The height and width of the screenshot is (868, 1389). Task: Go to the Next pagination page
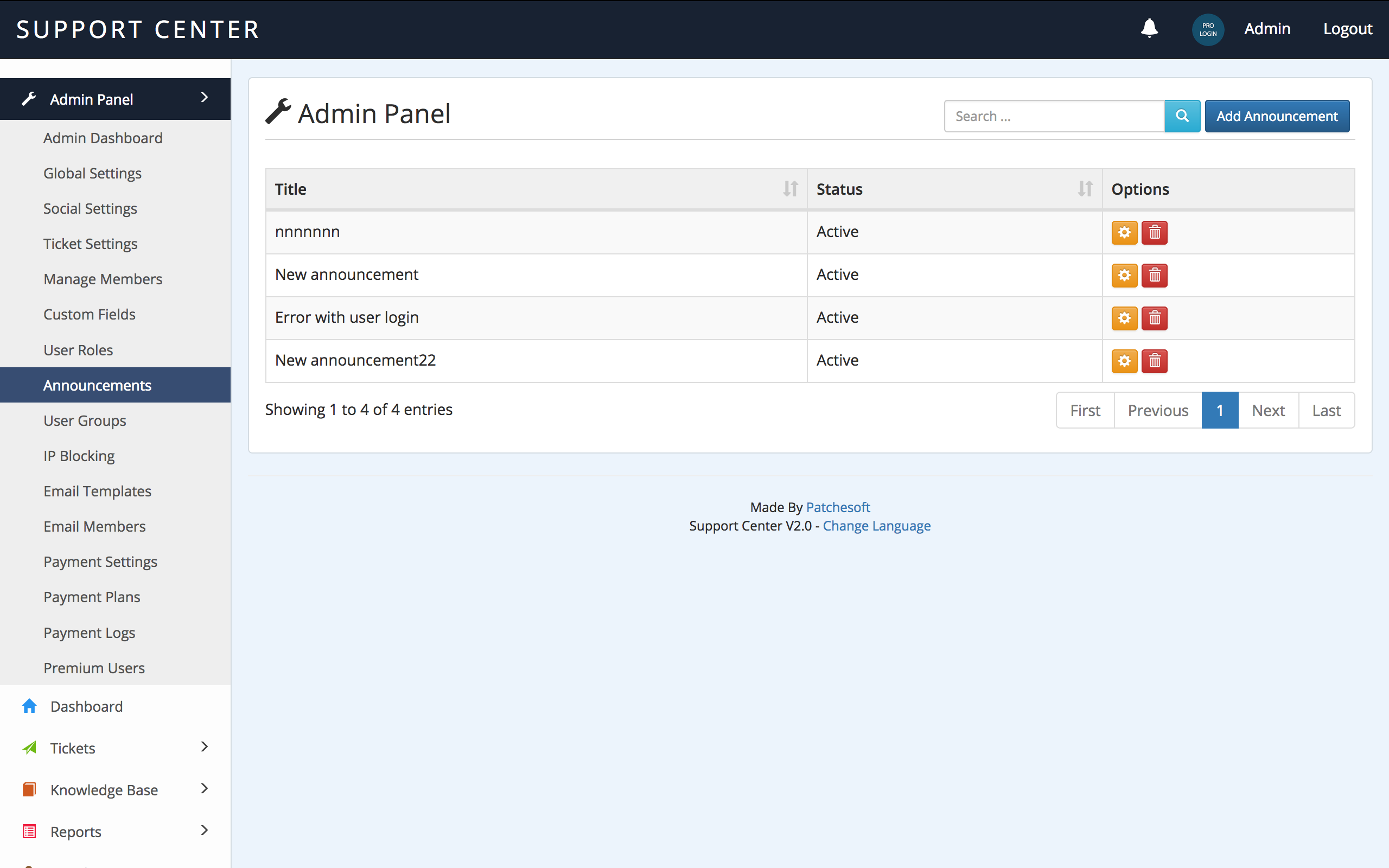coord(1268,411)
